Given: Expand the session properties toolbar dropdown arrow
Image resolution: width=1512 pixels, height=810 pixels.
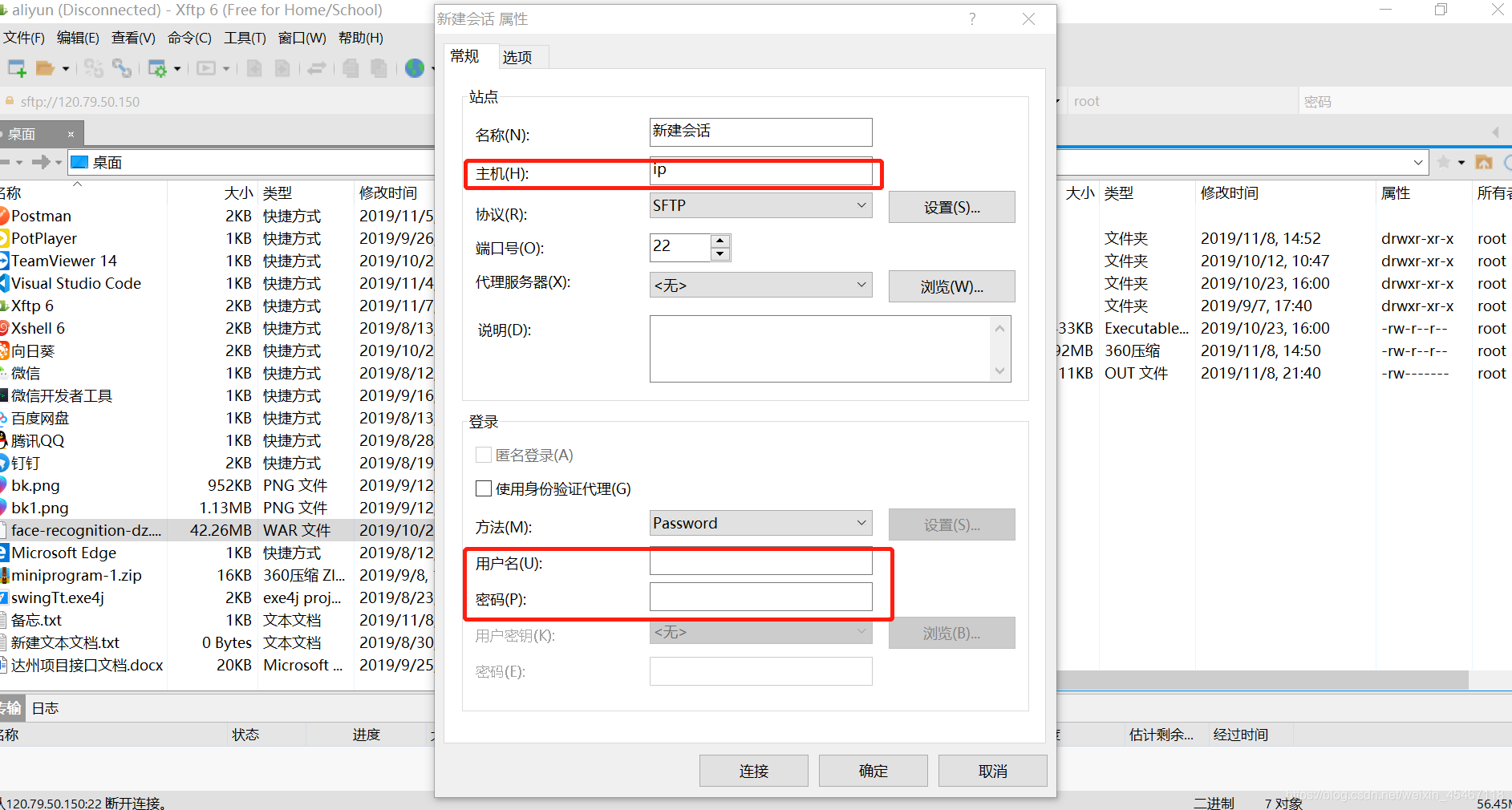Looking at the screenshot, I should [x=177, y=69].
